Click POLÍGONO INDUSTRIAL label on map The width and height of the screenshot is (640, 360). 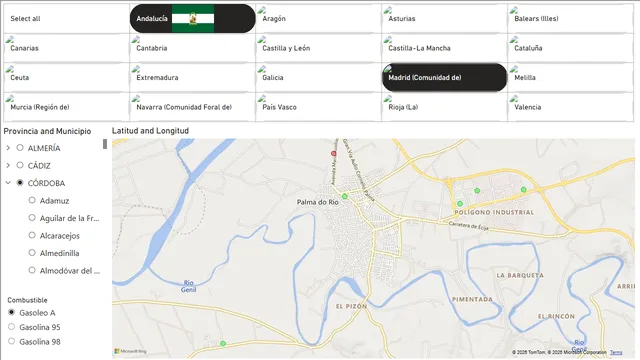[494, 212]
